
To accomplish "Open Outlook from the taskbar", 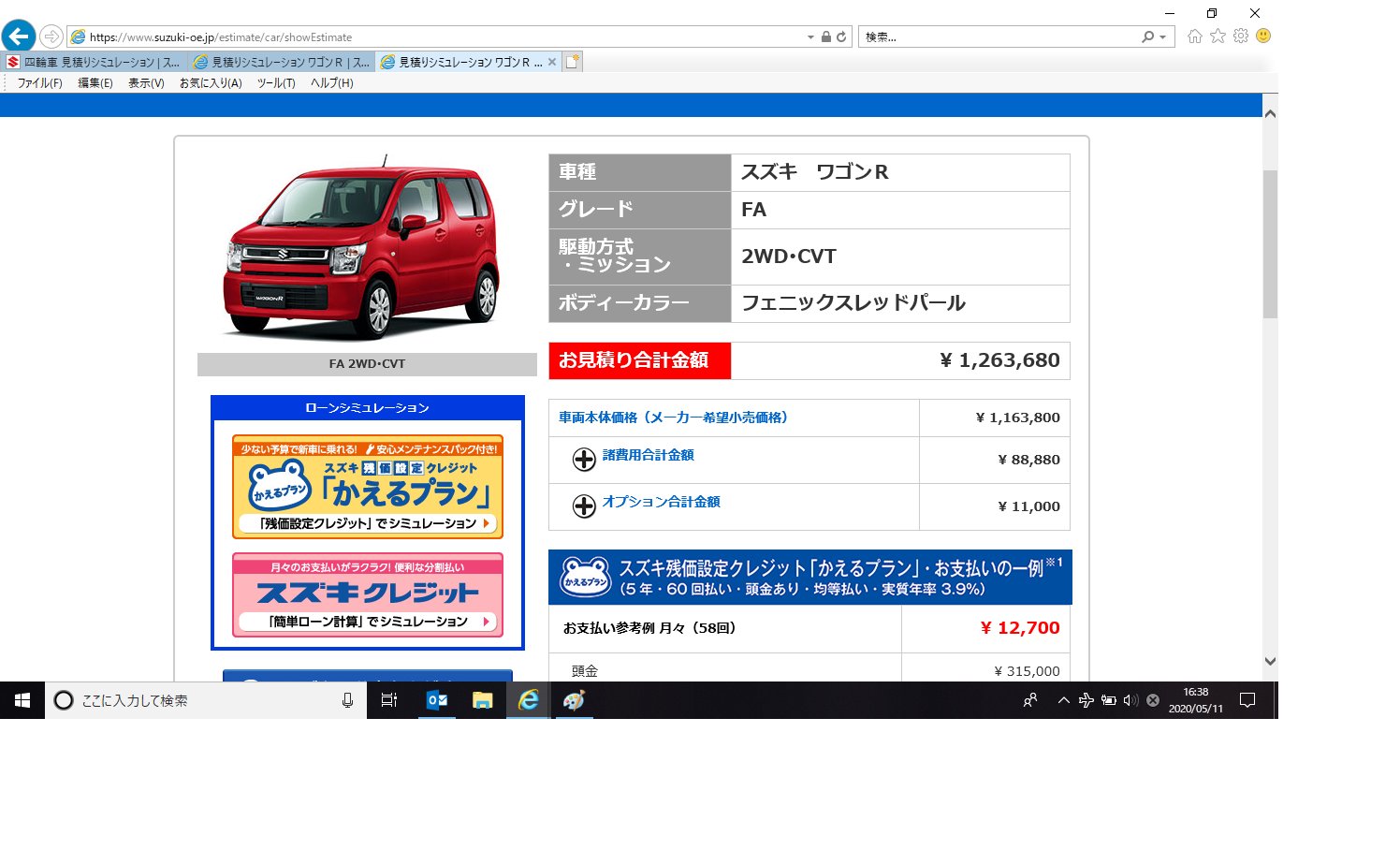I will [436, 700].
